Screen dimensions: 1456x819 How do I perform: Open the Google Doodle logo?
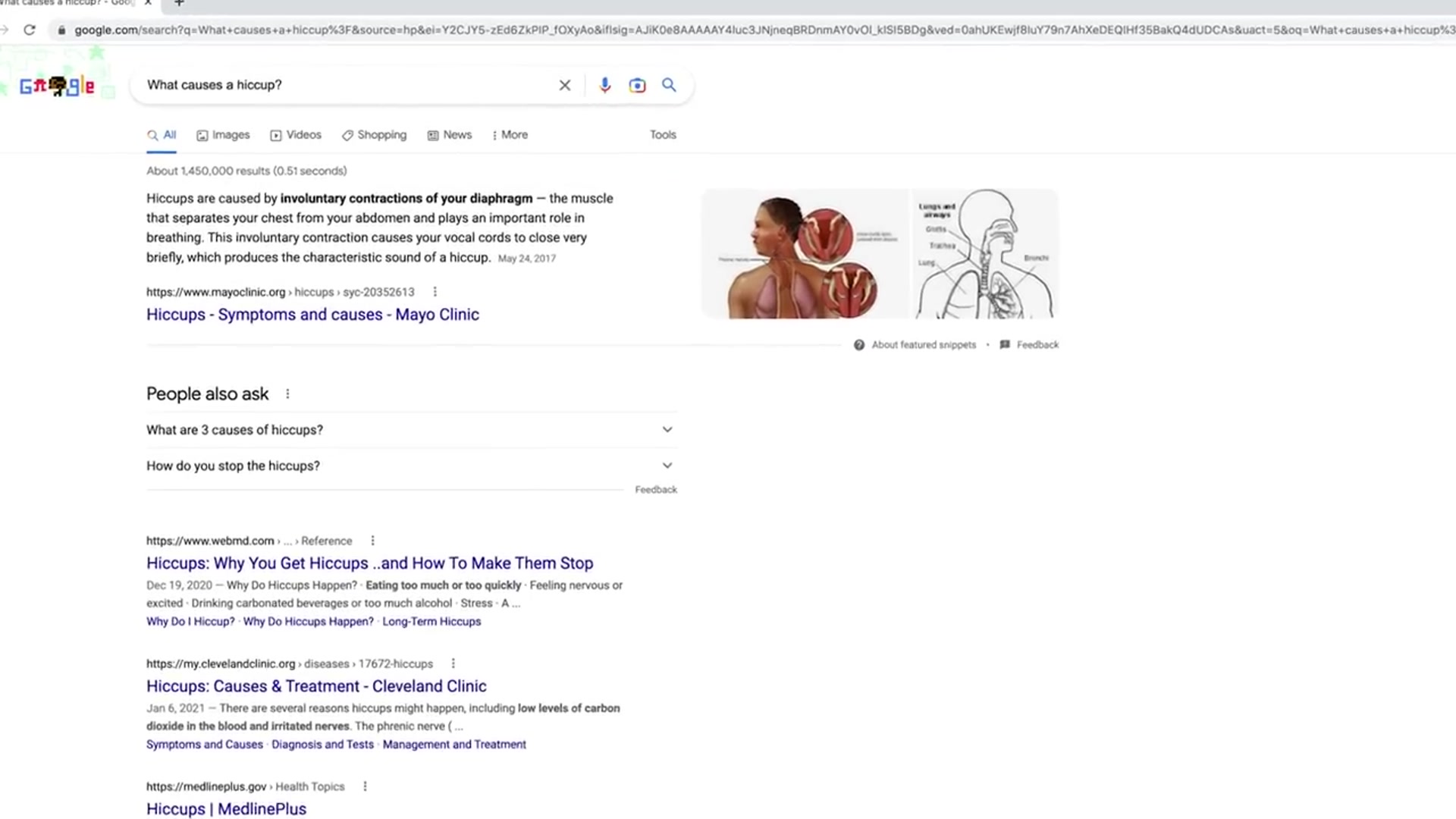(57, 85)
